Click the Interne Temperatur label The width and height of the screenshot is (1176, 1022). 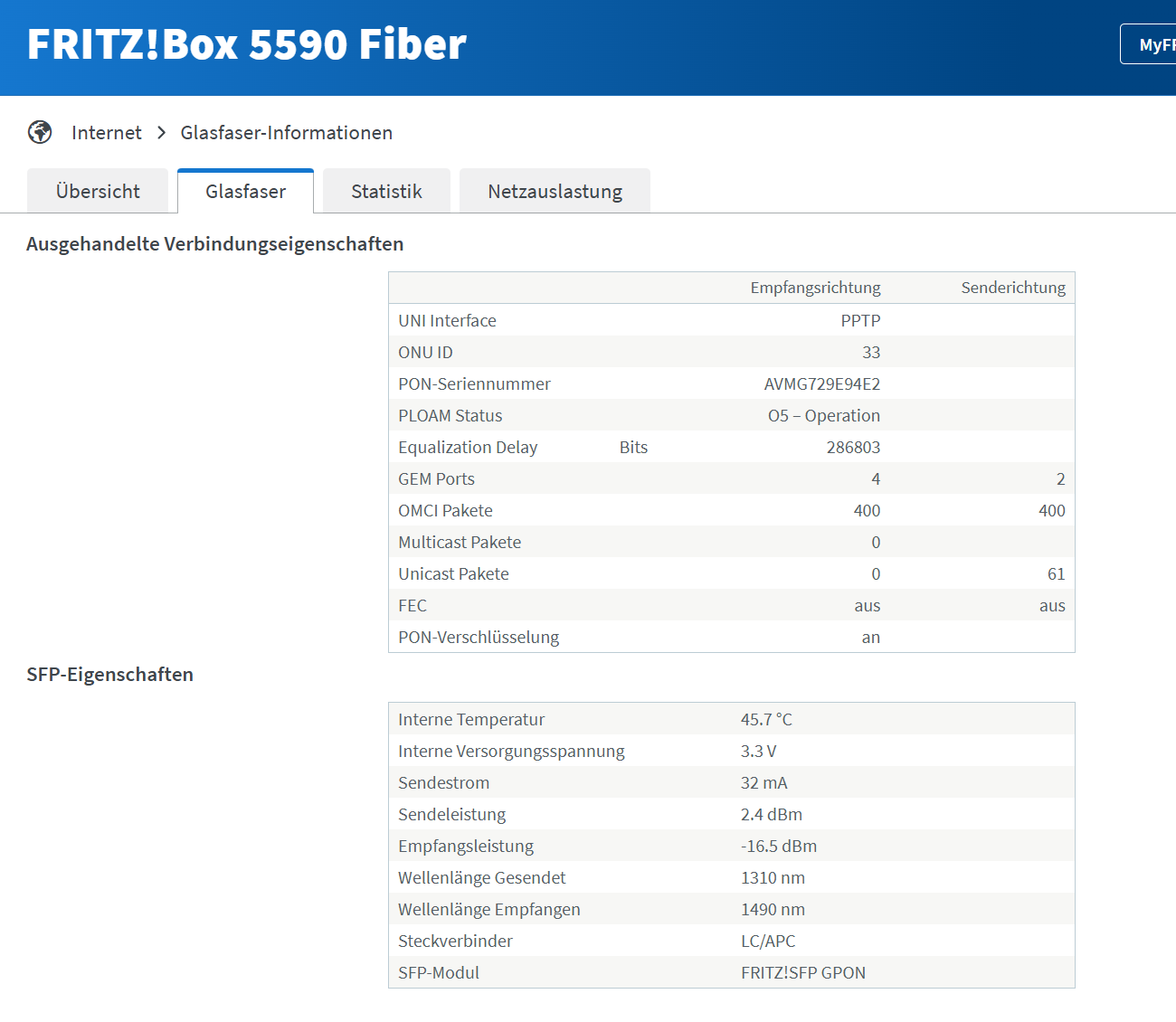(471, 720)
